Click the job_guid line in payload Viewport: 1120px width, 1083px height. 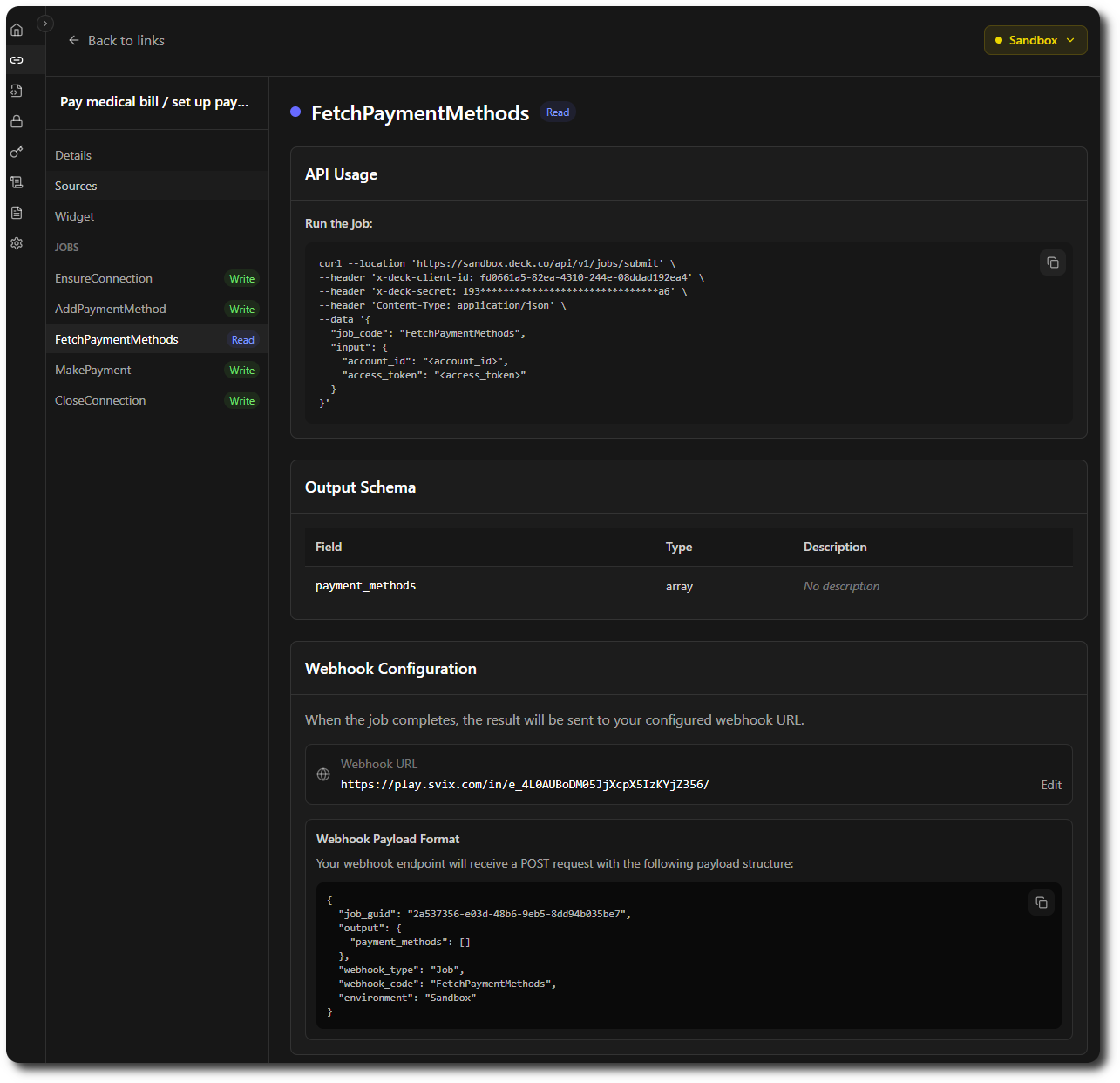pos(485,914)
